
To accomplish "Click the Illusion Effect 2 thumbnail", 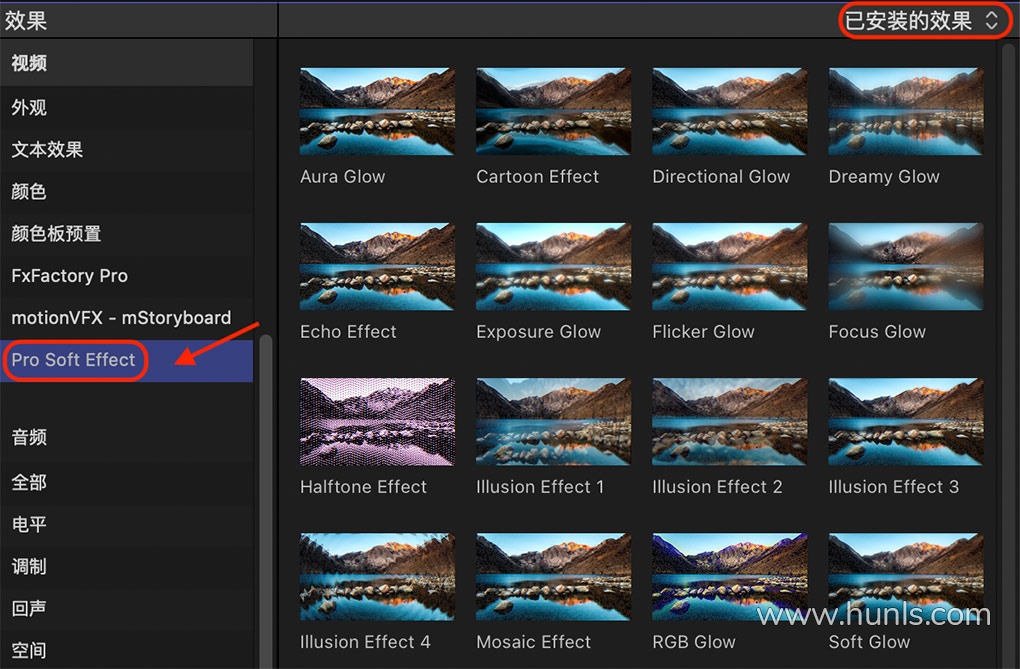I will (730, 422).
